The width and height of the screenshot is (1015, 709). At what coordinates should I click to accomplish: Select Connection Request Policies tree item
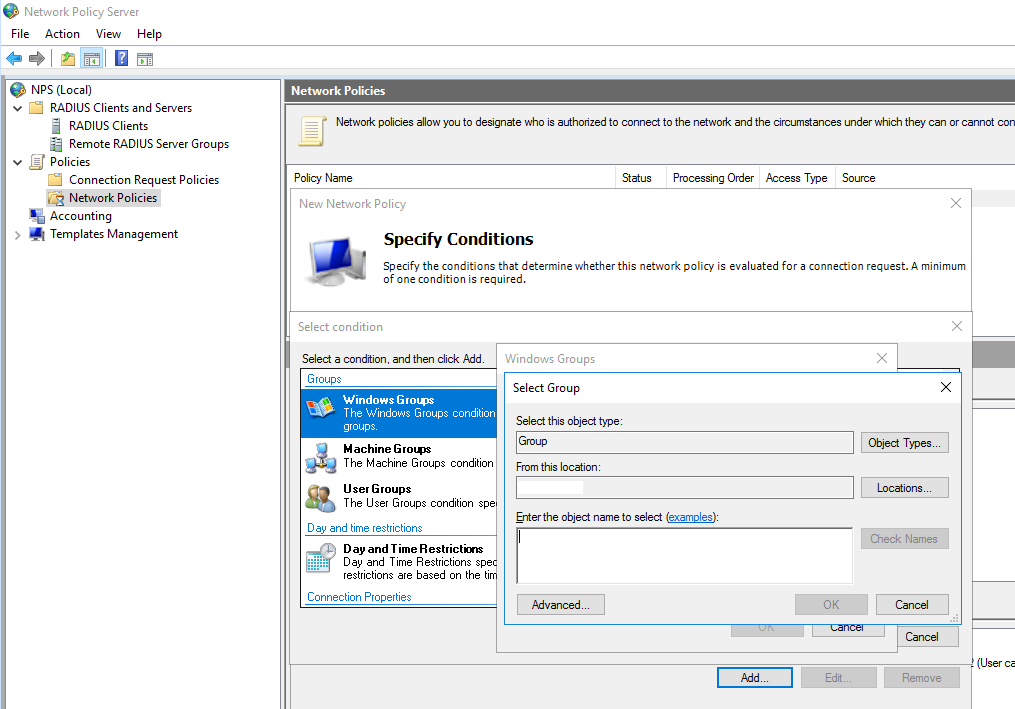[144, 180]
